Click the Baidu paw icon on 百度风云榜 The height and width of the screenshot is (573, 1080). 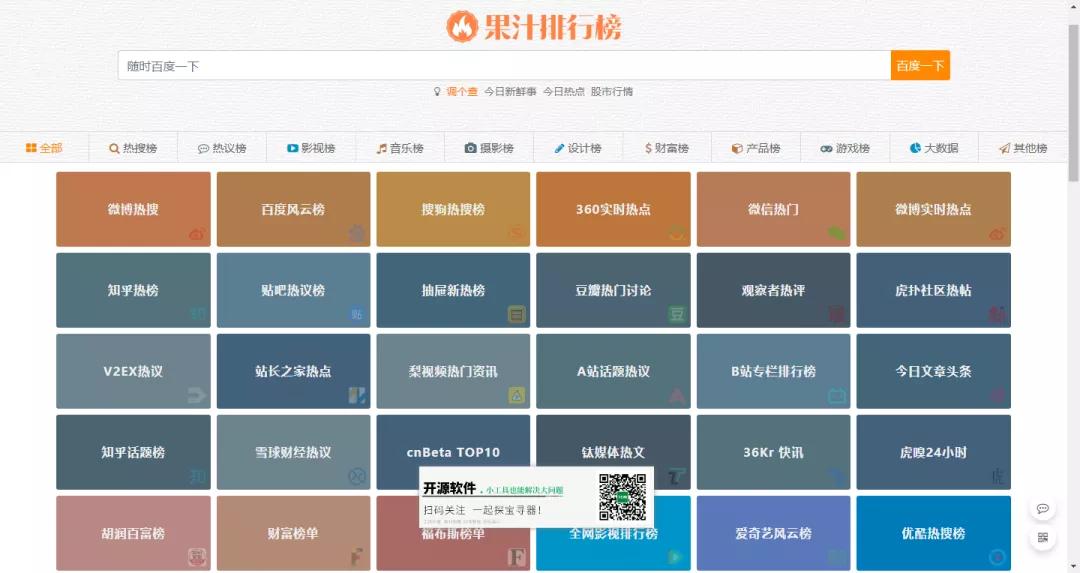click(357, 233)
